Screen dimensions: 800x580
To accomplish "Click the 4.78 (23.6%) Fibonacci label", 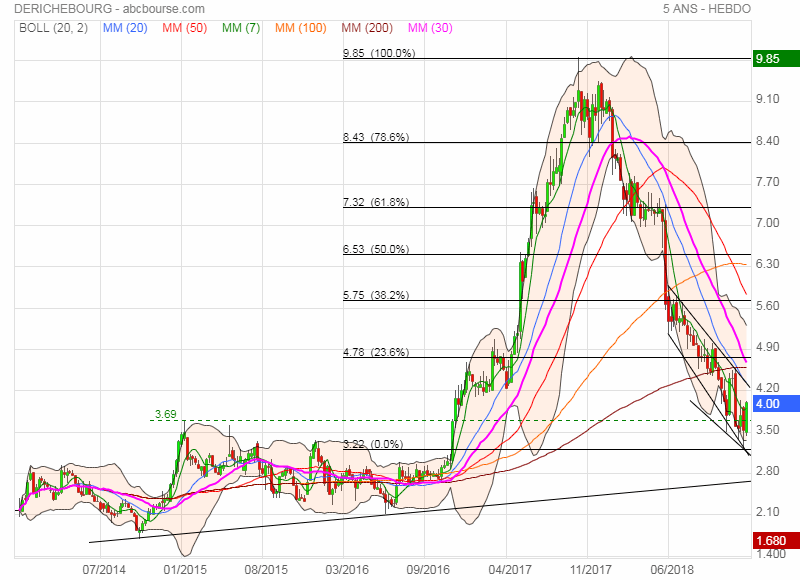I will point(376,352).
